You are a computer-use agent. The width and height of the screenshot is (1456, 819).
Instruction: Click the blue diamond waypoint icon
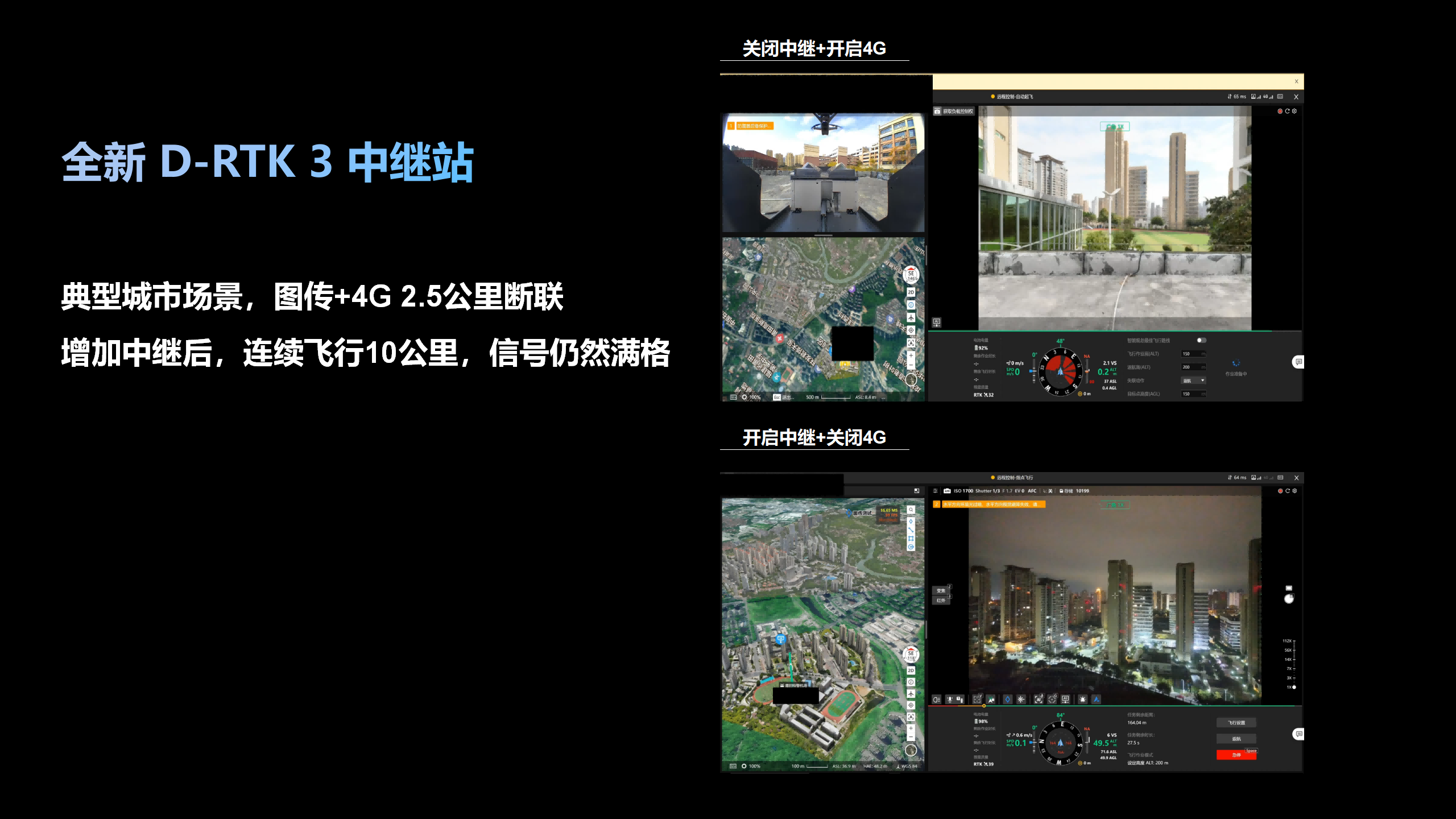[1007, 700]
